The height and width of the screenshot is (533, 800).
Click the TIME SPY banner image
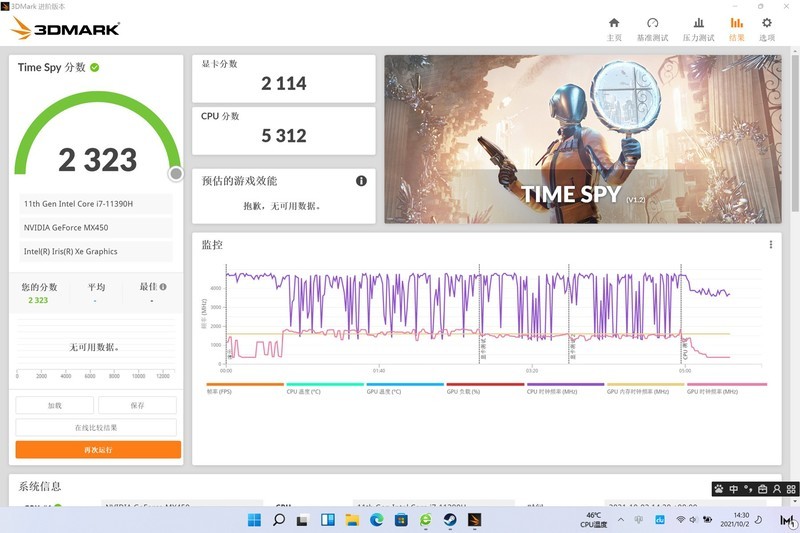[583, 139]
